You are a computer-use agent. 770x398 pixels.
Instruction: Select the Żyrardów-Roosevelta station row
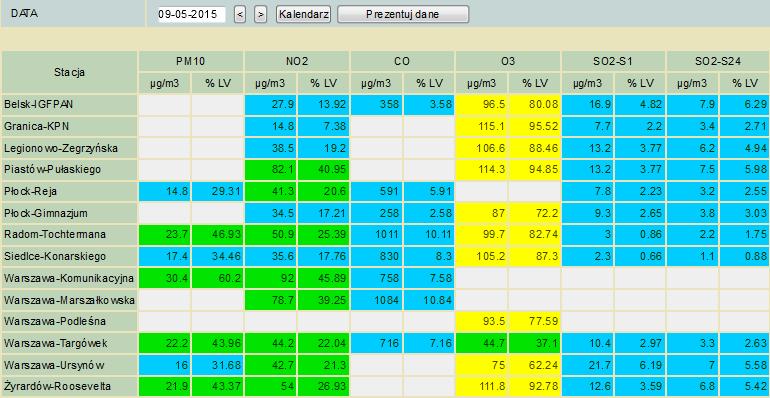[69, 386]
